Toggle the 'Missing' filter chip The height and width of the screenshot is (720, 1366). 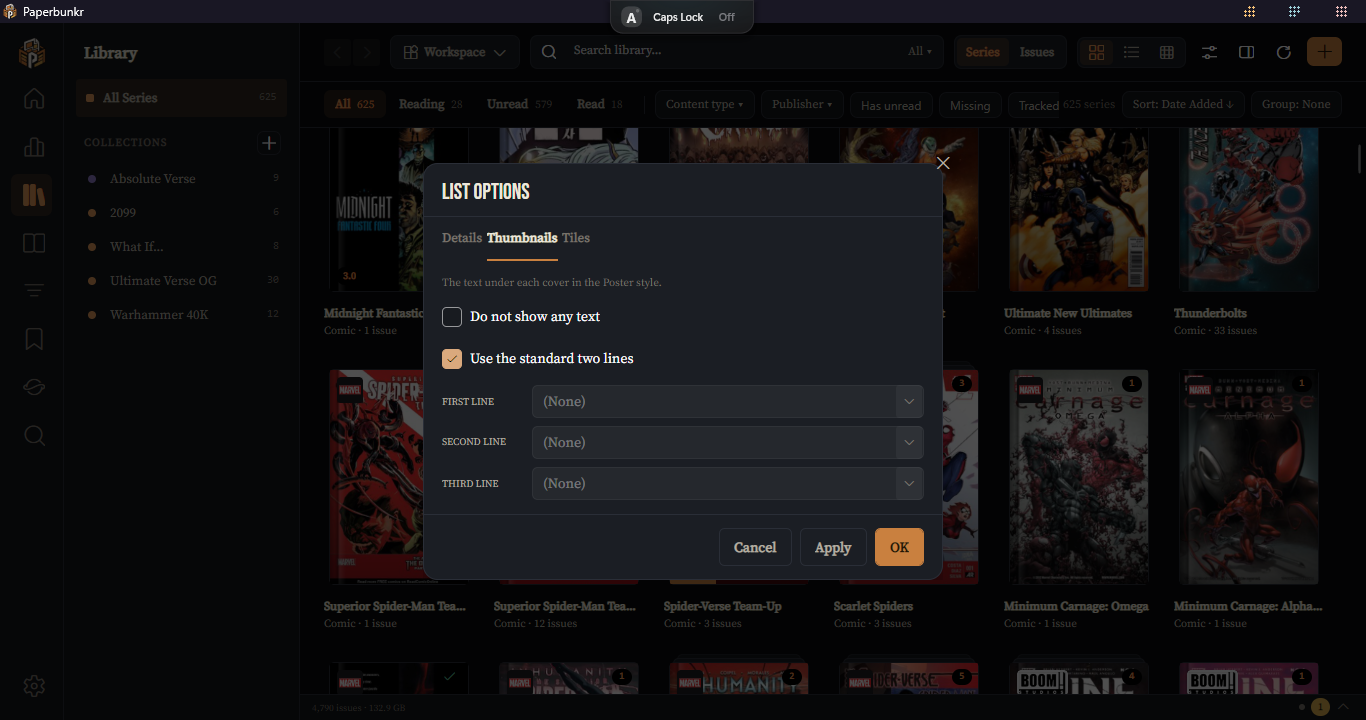(970, 105)
